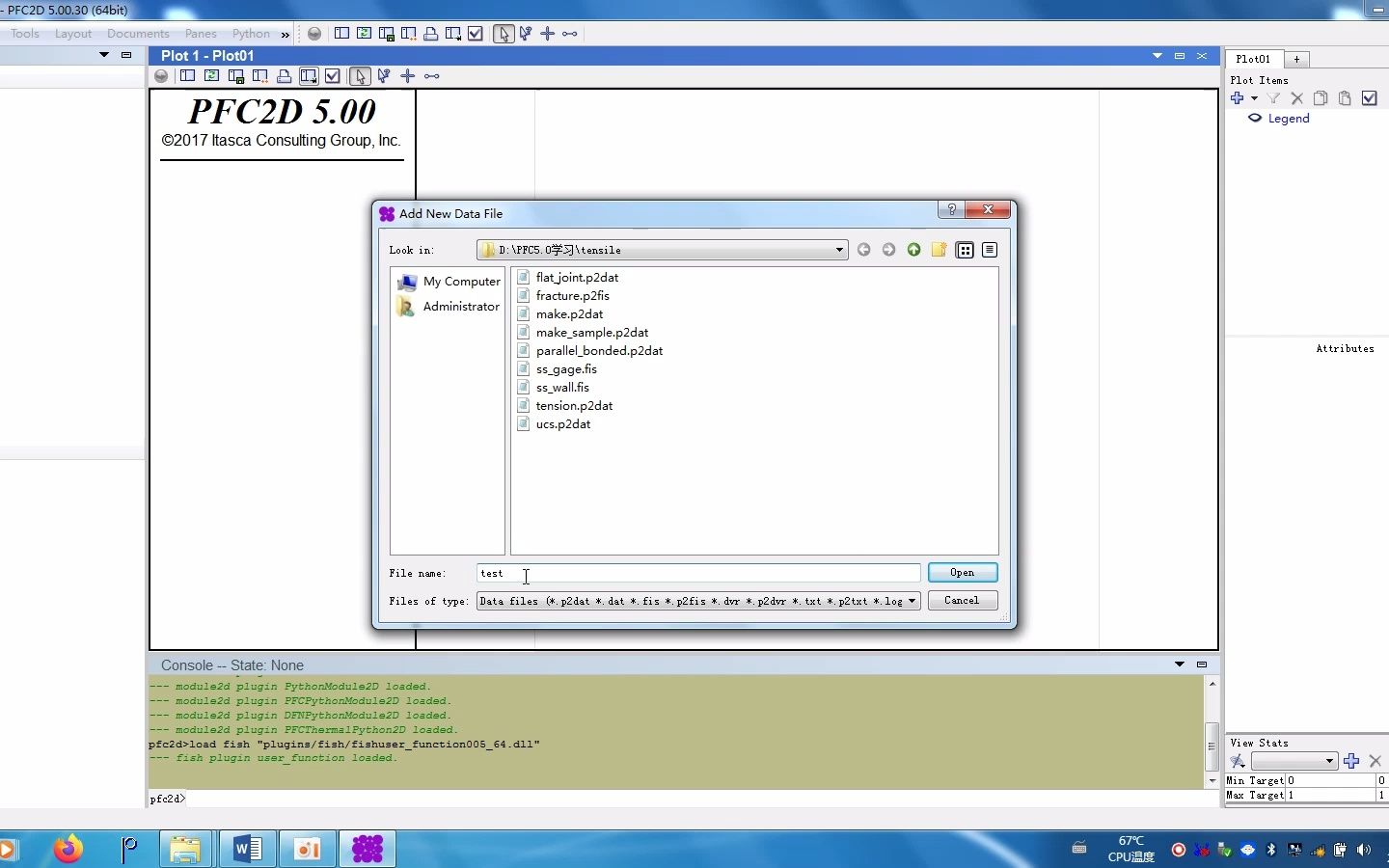Viewport: 1389px width, 868px height.
Task: Click the pfc2d> command prompt input
Action: click(x=681, y=799)
